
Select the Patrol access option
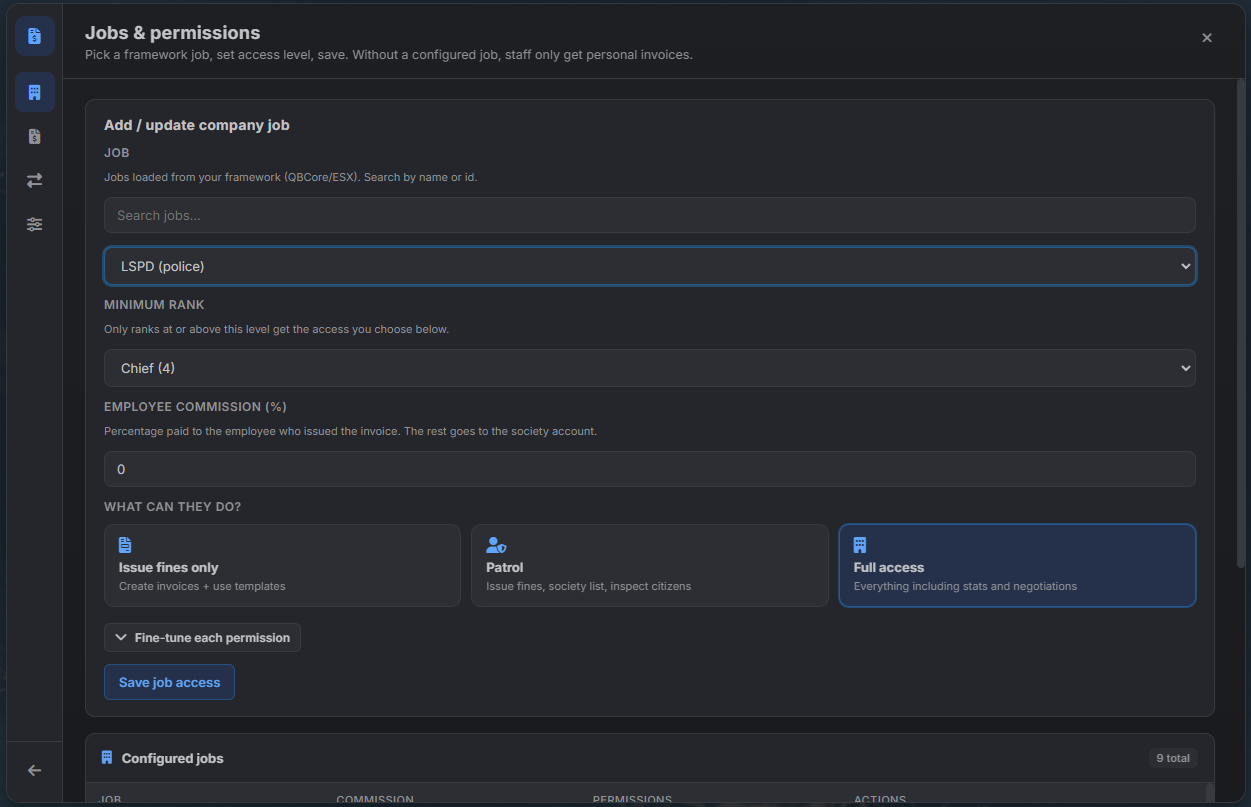click(x=650, y=565)
